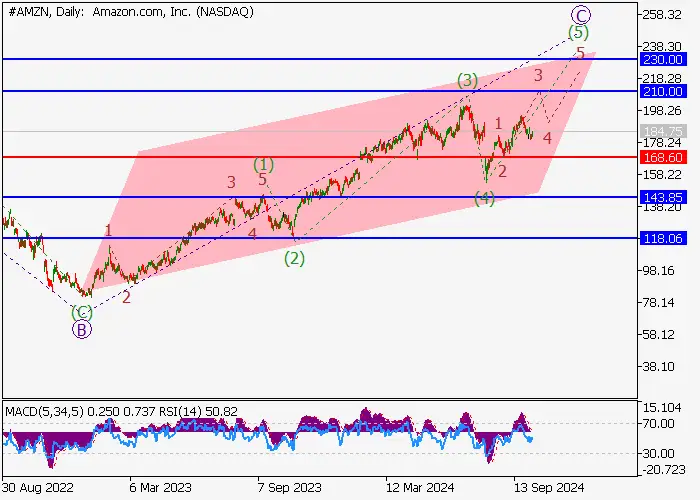Select the green (1) wave label
The width and height of the screenshot is (700, 500).
(264, 164)
